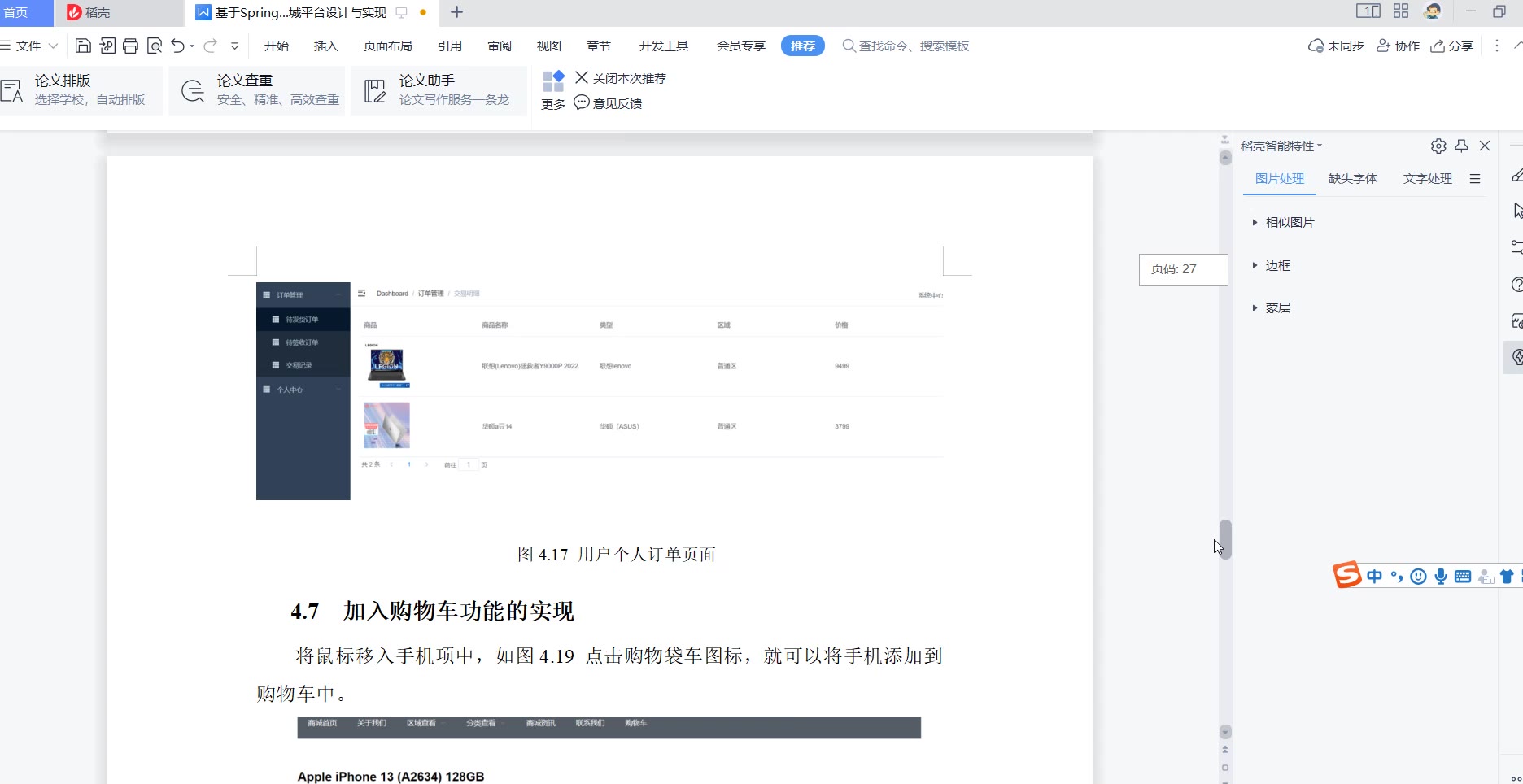Open the 插入 ribbon tab
The image size is (1523, 784).
[325, 46]
